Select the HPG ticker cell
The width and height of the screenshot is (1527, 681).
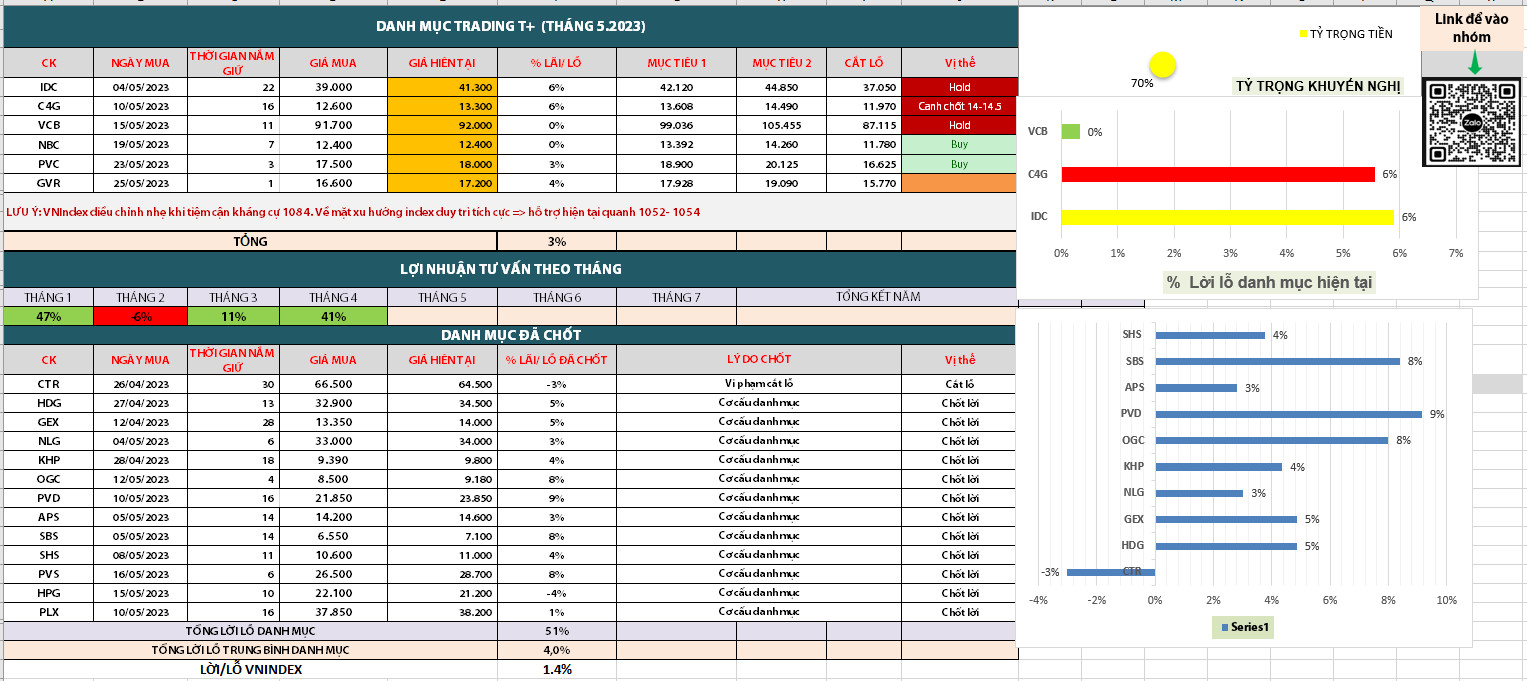click(x=49, y=593)
